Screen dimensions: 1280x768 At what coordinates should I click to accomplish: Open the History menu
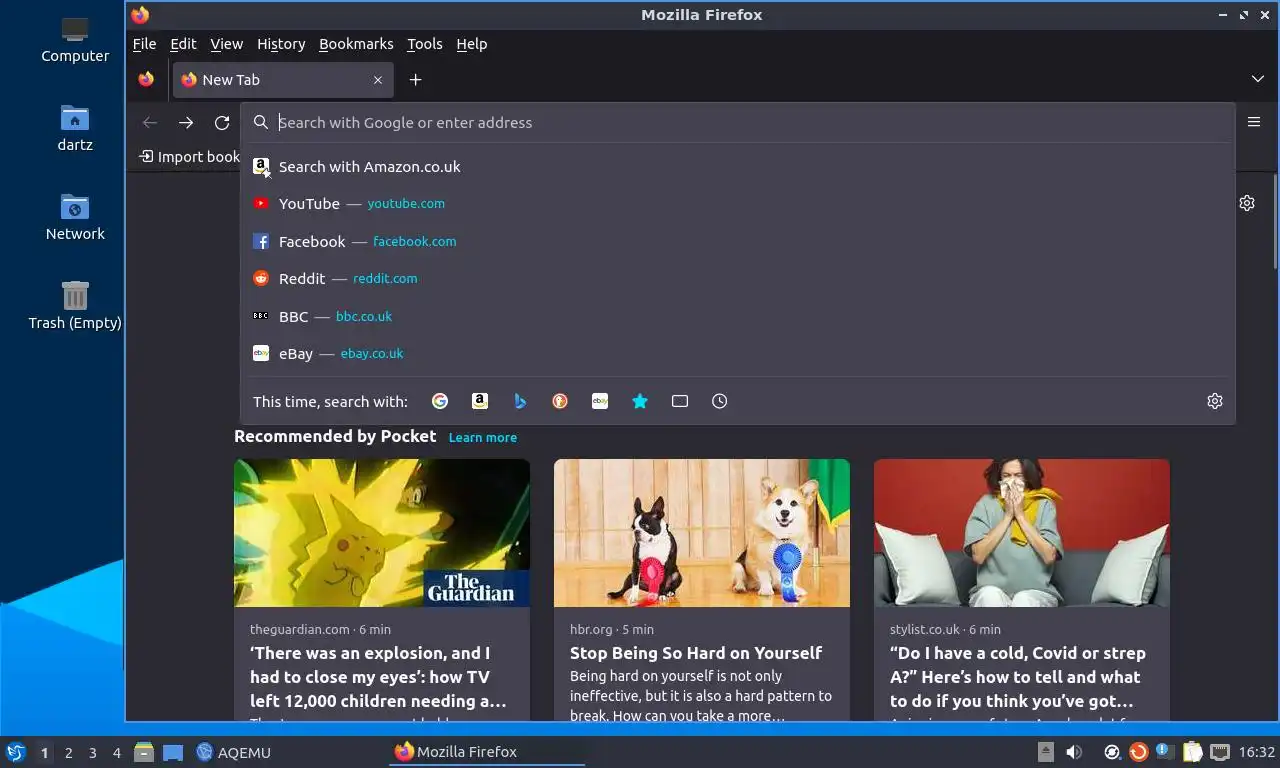(281, 44)
